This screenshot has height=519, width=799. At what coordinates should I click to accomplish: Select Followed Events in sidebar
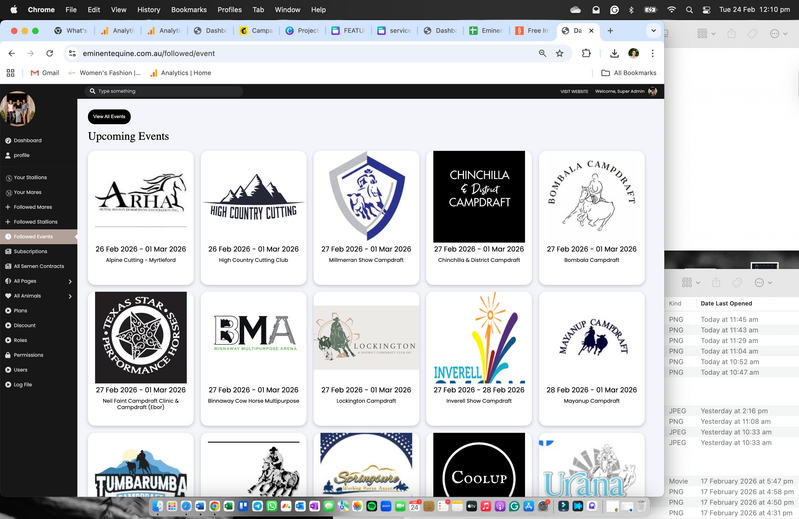(x=38, y=237)
